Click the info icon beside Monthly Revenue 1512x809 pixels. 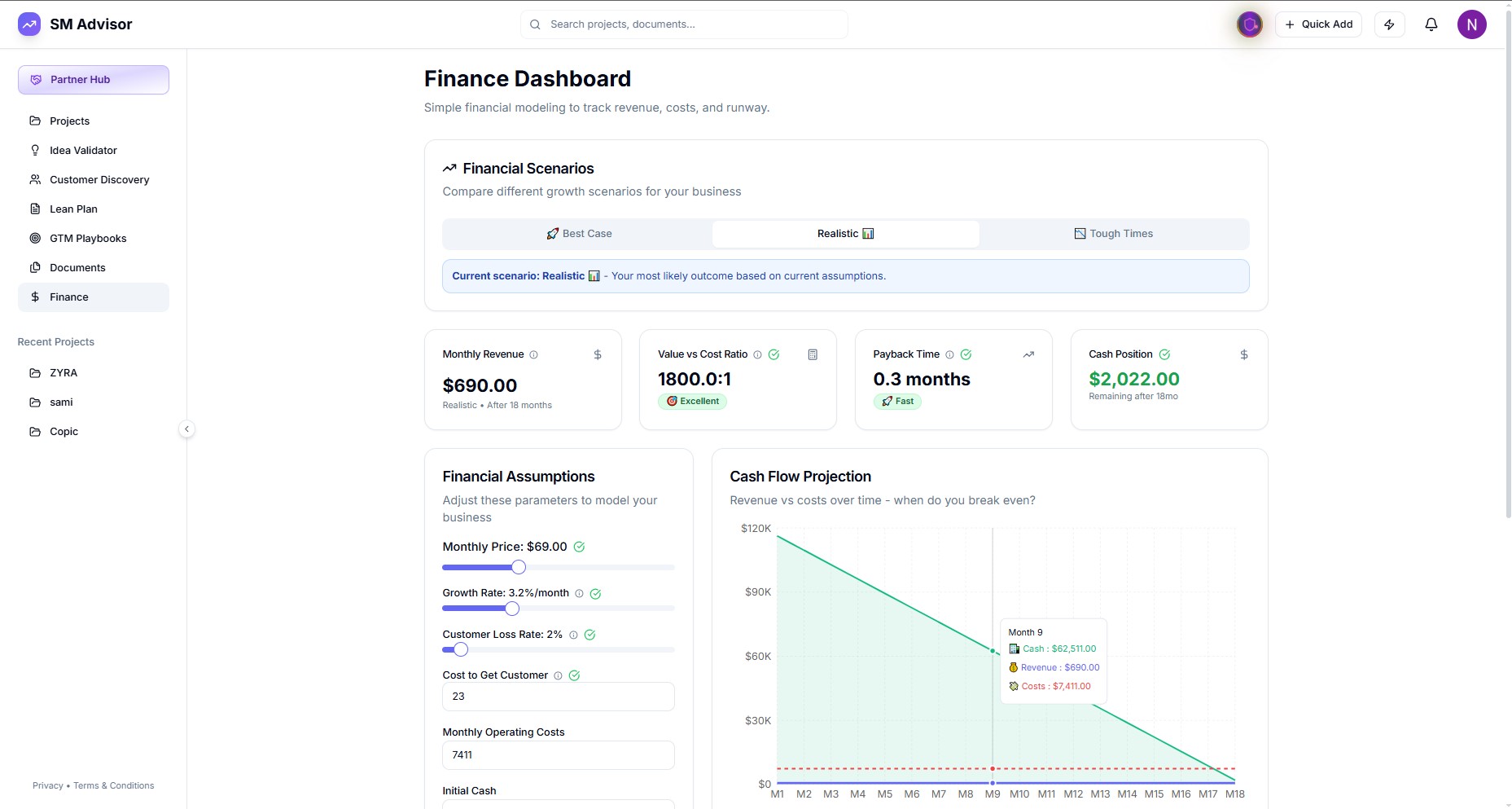coord(534,354)
